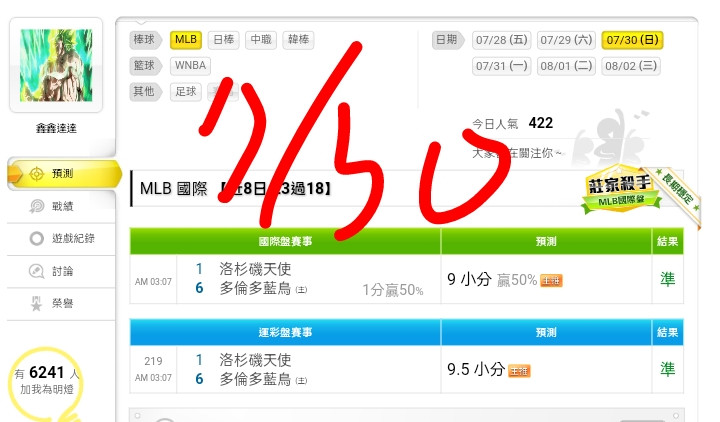Open the 討論 discussion sidebar icon
This screenshot has height=422, width=720.
point(37,271)
